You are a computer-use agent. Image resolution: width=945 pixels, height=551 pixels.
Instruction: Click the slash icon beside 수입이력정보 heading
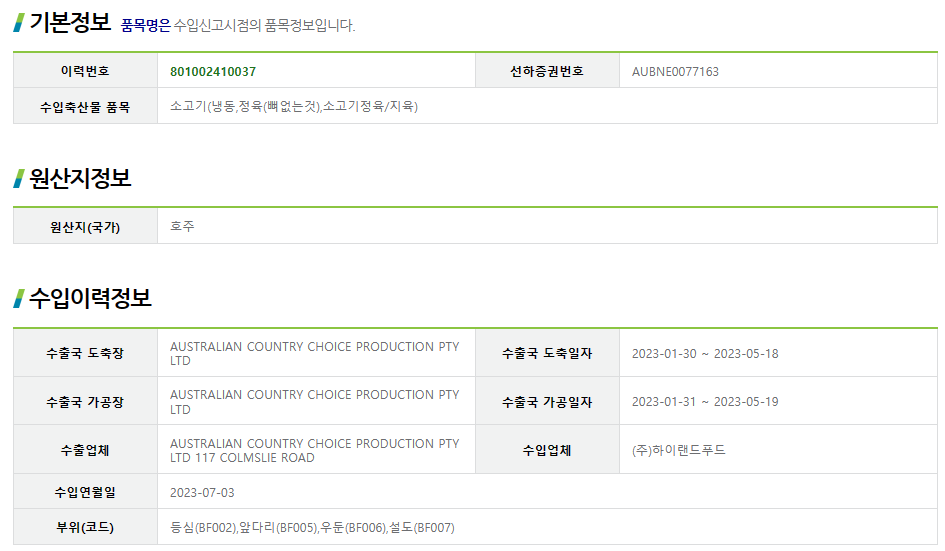pyautogui.click(x=19, y=298)
